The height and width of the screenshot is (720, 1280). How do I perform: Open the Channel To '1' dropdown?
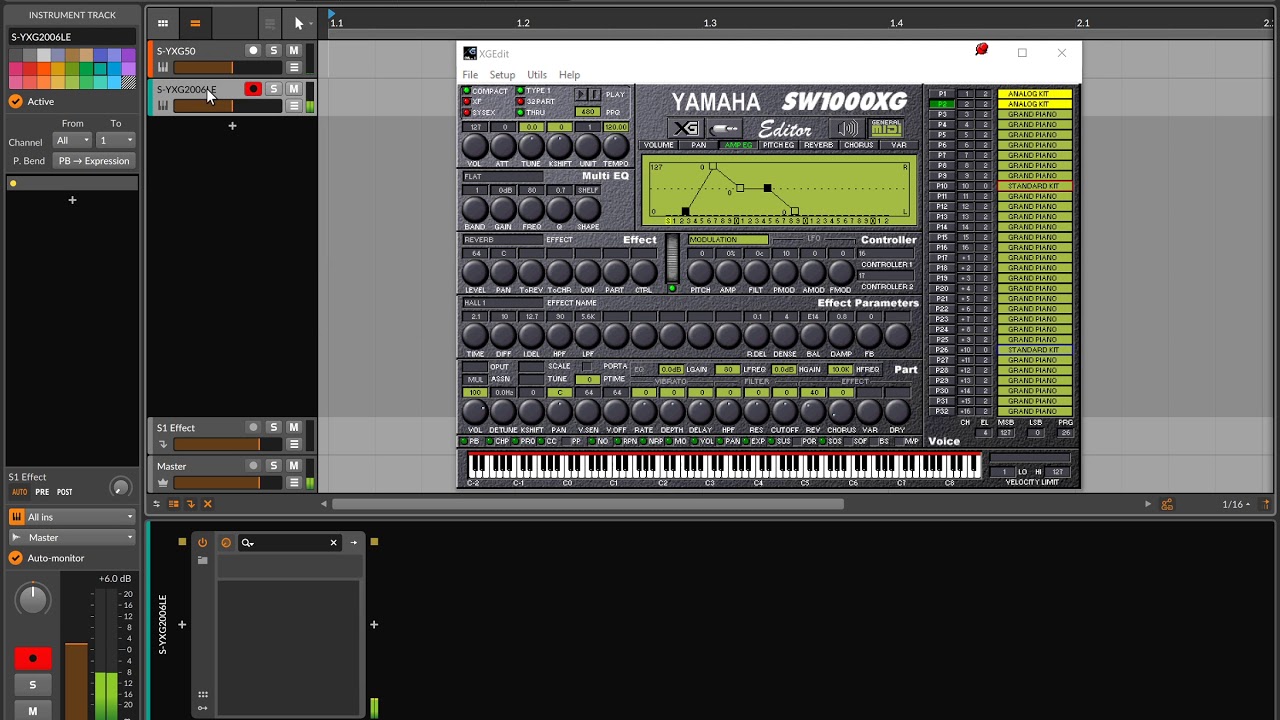[115, 141]
